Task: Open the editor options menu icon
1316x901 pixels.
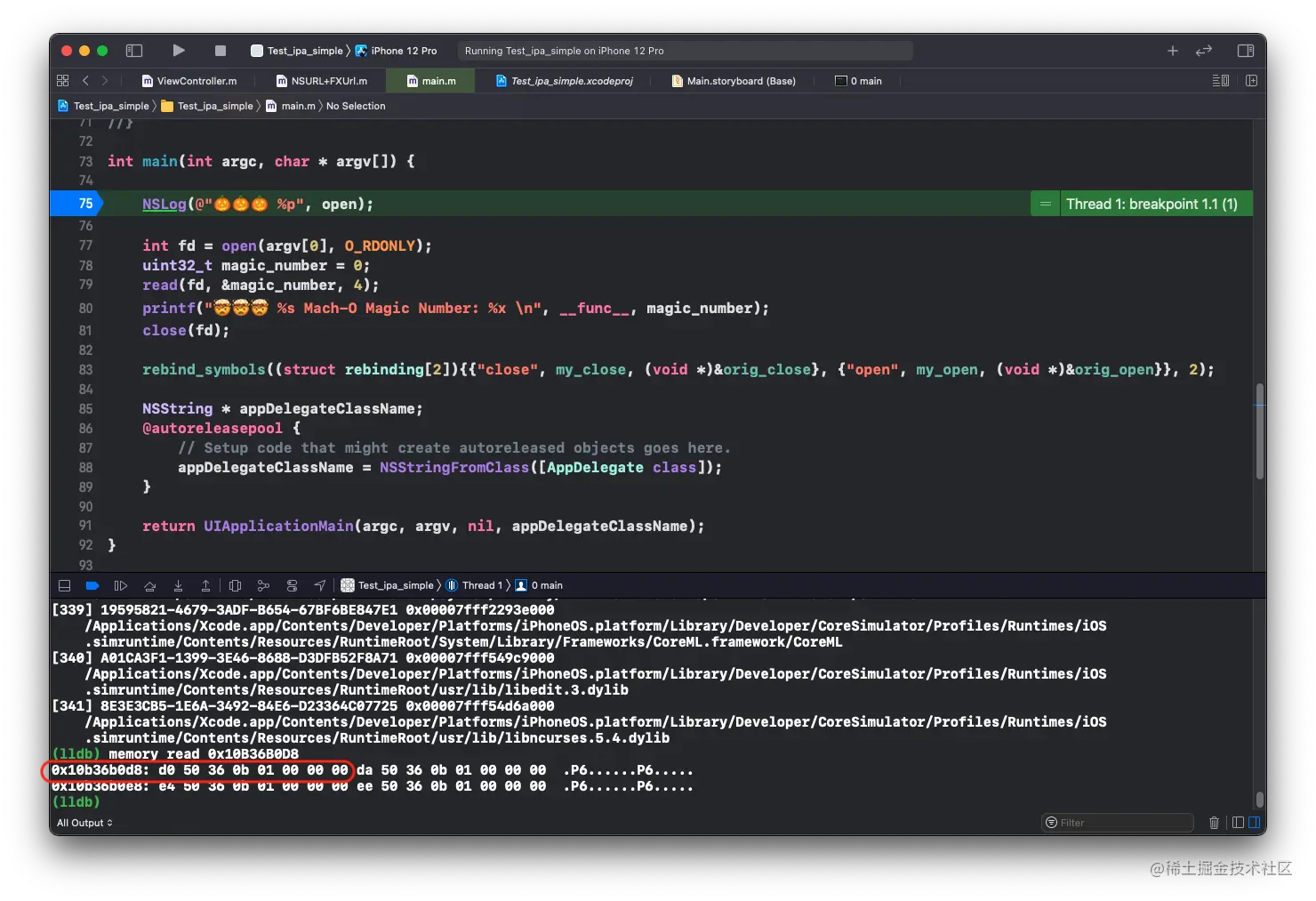Action: pos(1221,81)
